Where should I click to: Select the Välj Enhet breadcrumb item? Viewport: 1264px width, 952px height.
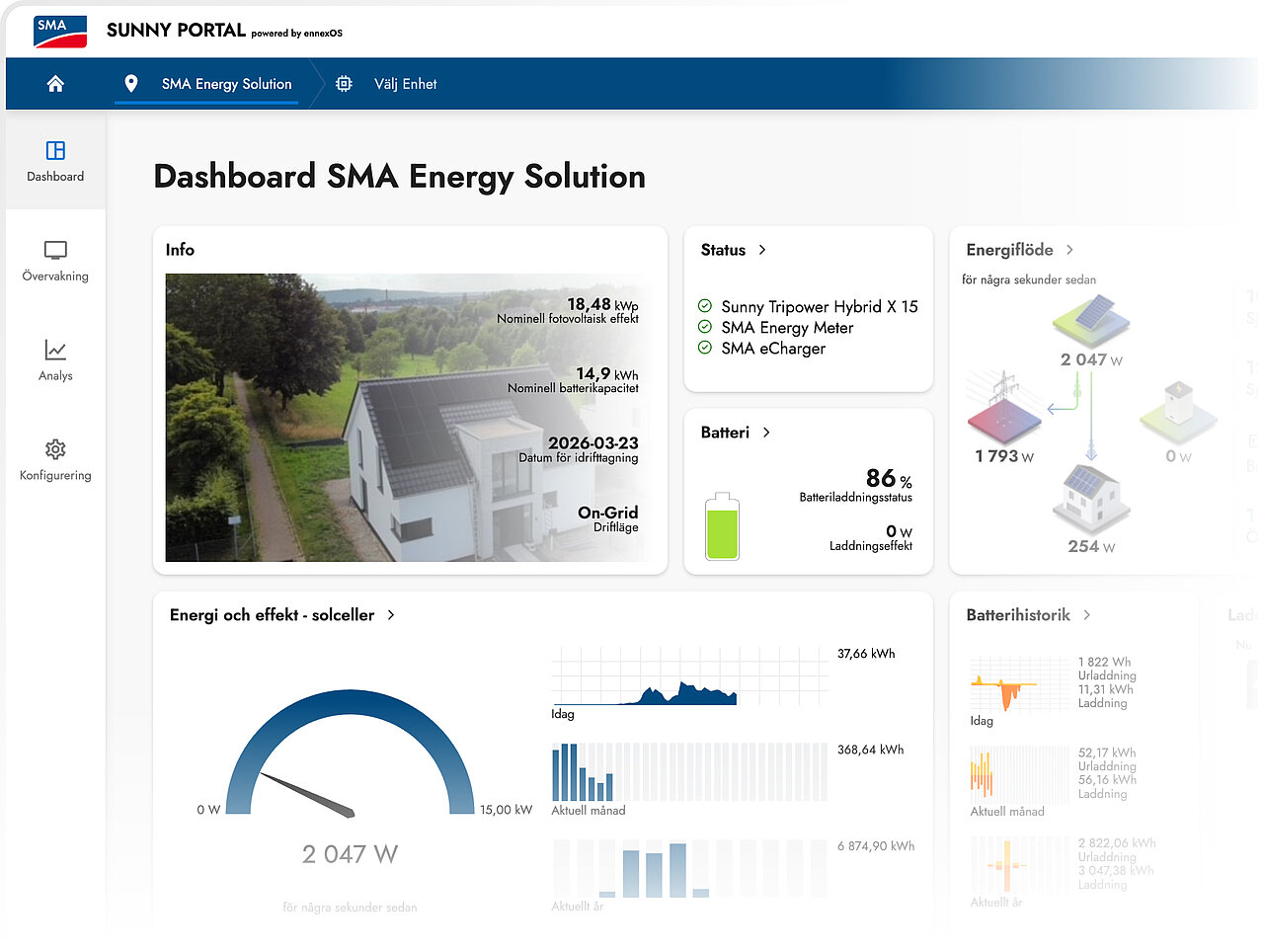tap(405, 84)
